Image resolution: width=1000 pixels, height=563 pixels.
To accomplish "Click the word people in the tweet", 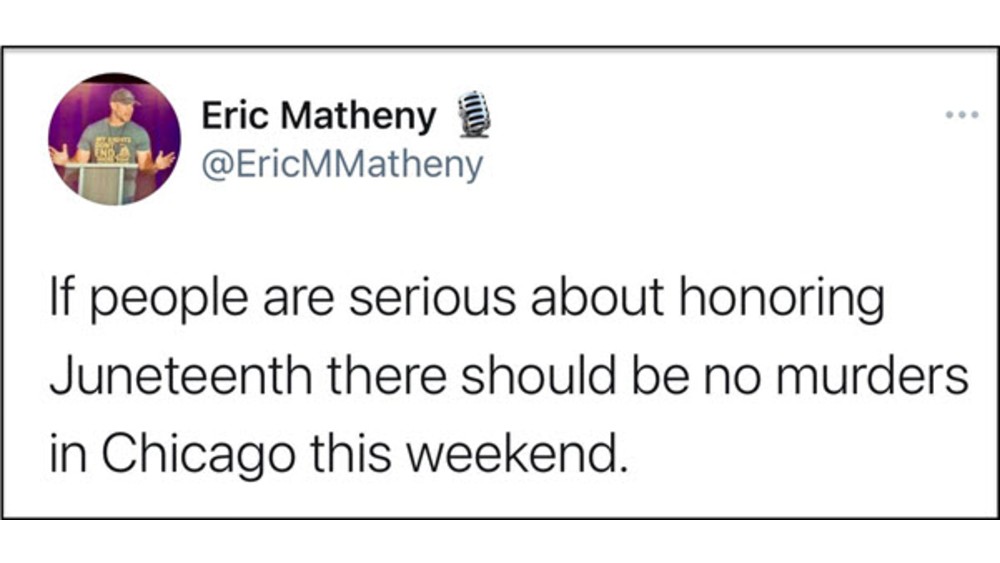I will point(168,300).
